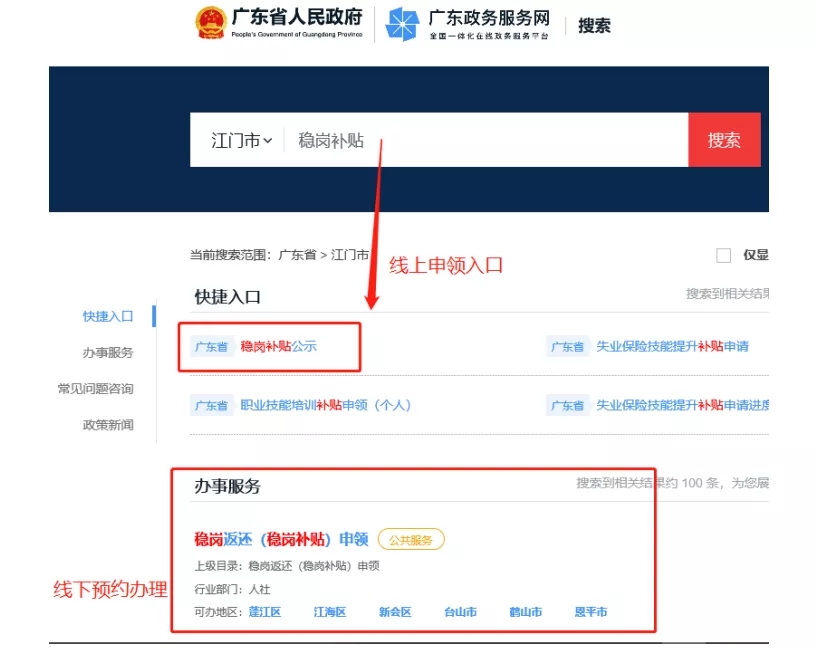Screen dimensions: 814x649
Task: Click the 广东政务服务网 header title text
Action: pos(489,18)
